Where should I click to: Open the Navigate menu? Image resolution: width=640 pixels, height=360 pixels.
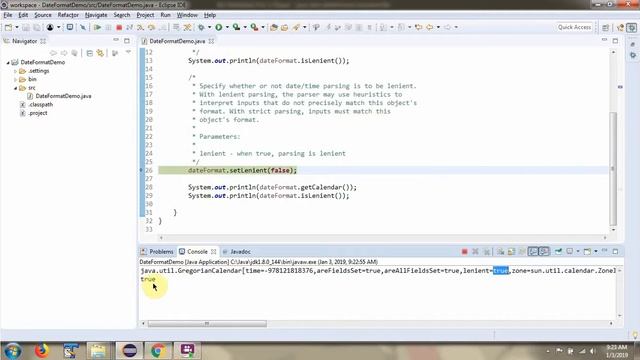96,15
